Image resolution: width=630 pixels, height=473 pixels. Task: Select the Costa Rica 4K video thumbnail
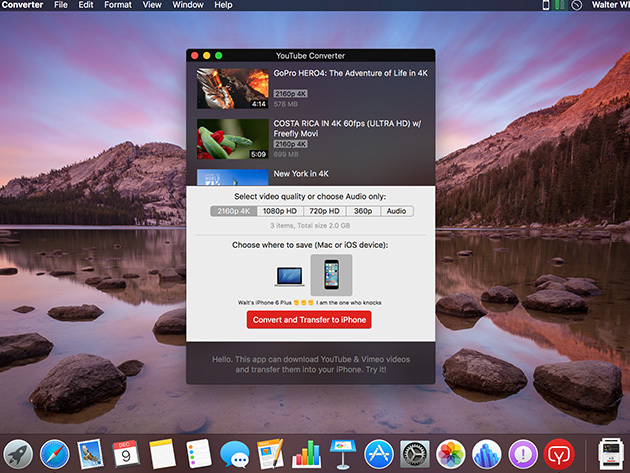[232, 140]
